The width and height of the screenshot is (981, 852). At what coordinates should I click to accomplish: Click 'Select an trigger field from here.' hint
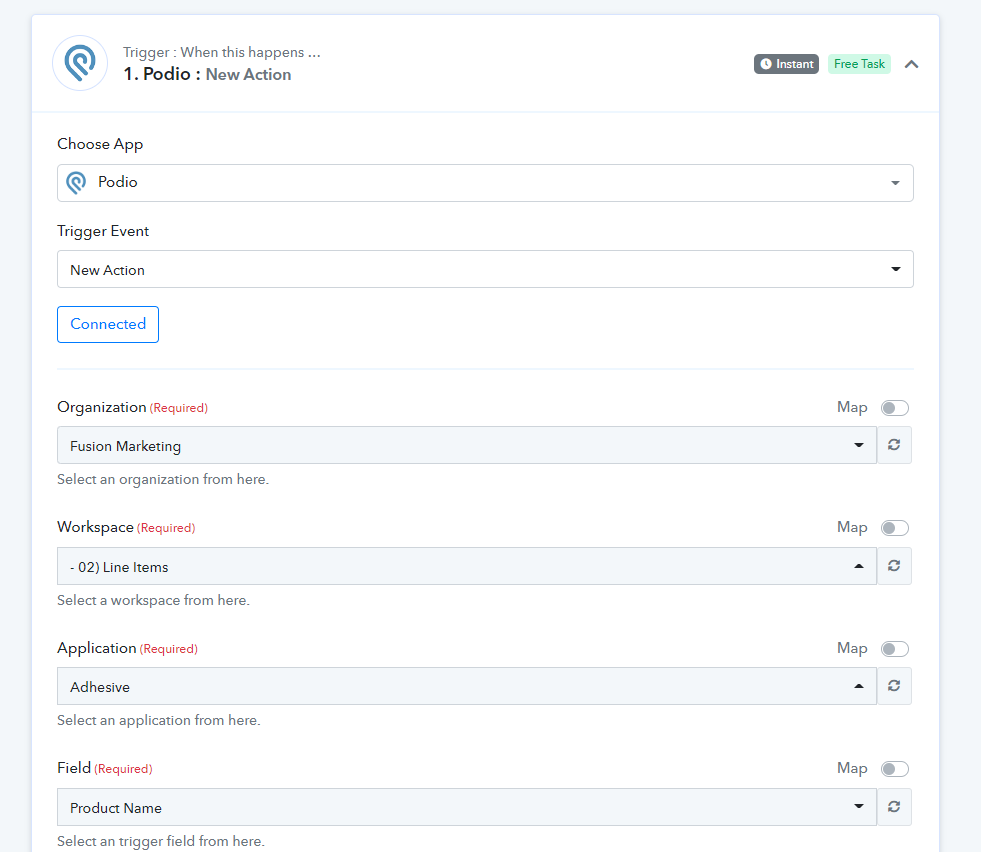[x=161, y=841]
